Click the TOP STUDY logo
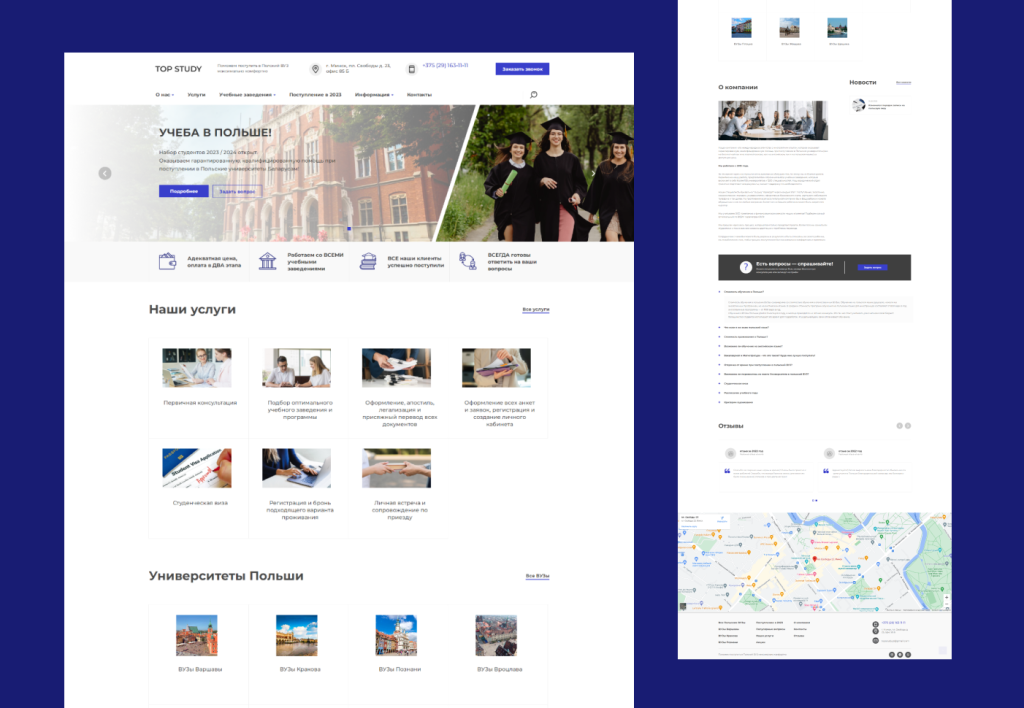Screen dimensions: 1024x708 point(178,69)
